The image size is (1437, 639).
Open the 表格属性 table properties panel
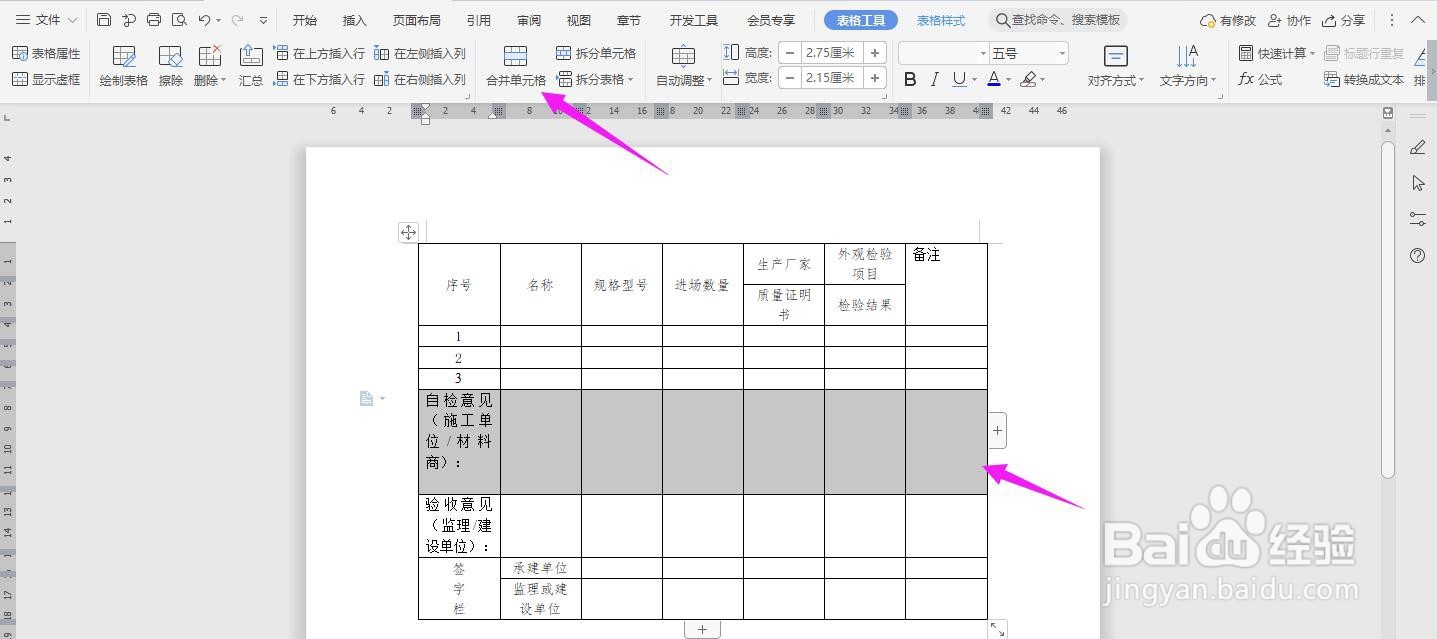click(x=46, y=53)
